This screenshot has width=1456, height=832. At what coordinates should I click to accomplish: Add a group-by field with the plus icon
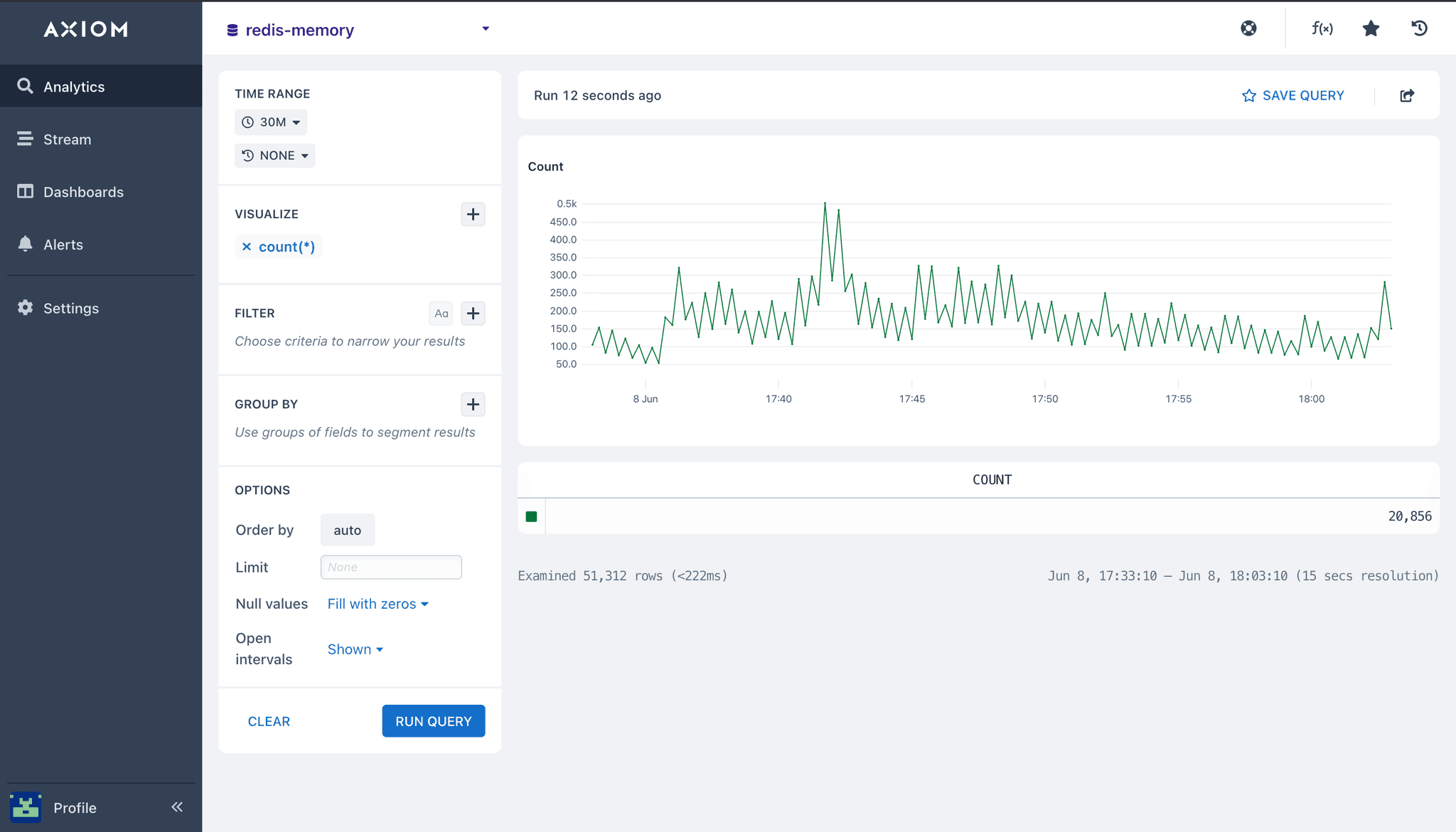[473, 404]
